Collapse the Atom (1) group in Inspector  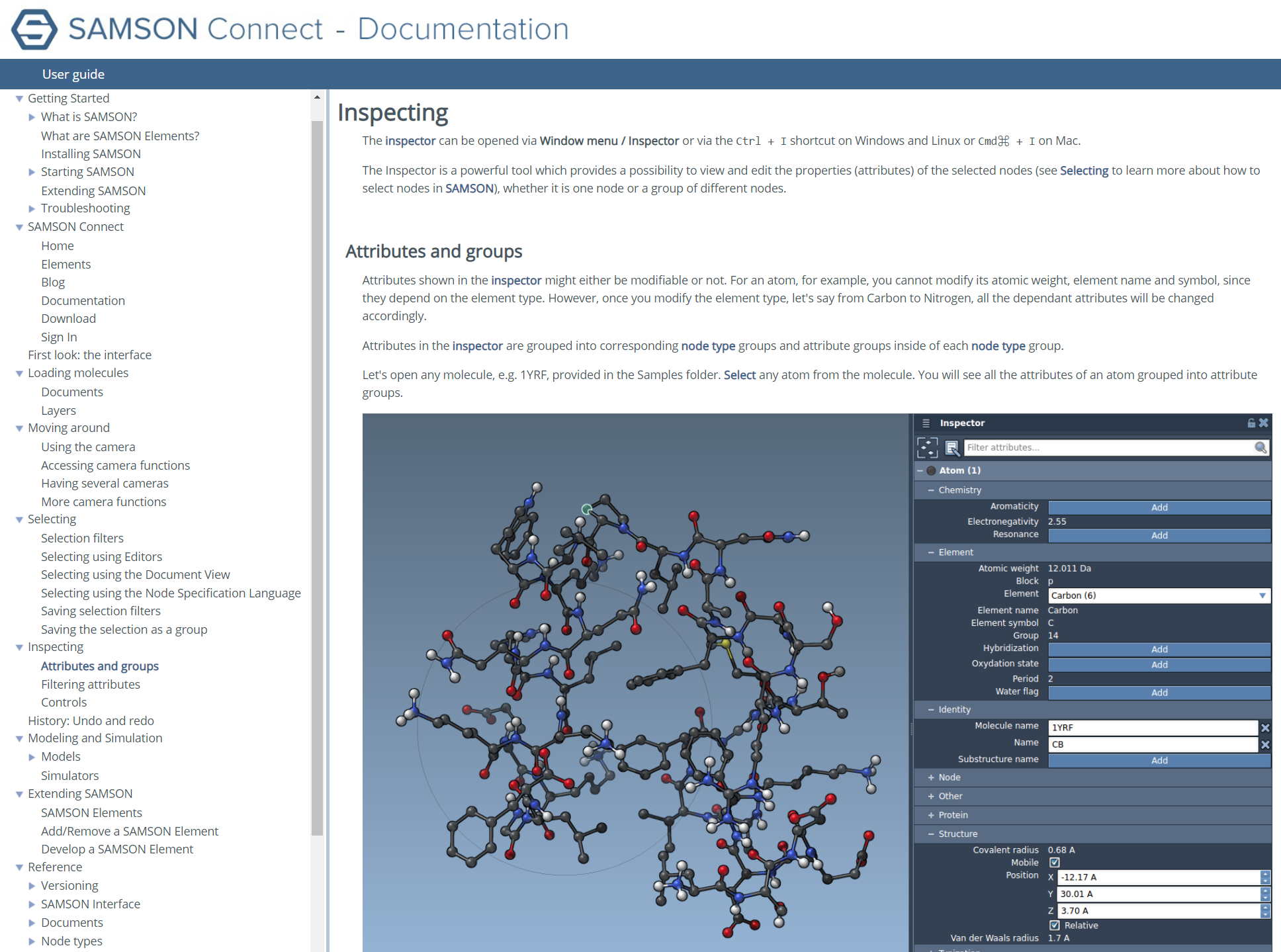[920, 470]
